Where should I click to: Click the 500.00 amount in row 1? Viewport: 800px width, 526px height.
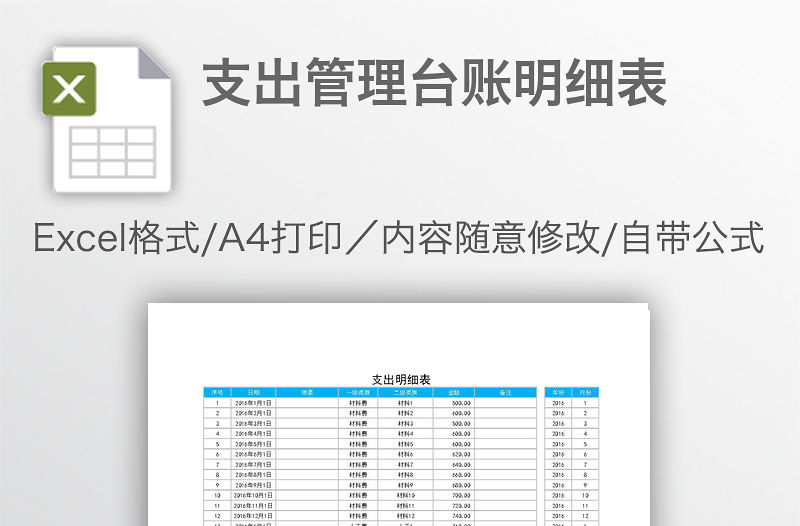(x=454, y=403)
